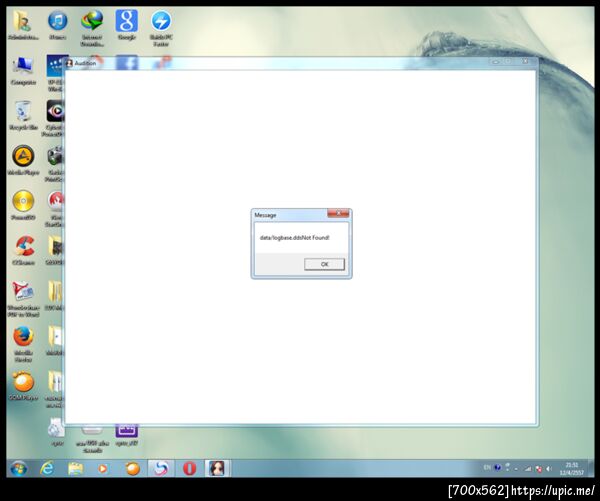
Task: Click the EN language indicator in the tray
Action: coord(487,467)
